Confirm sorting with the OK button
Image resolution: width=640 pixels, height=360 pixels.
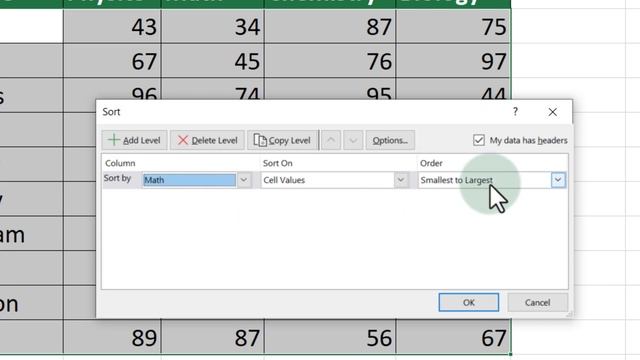point(469,302)
